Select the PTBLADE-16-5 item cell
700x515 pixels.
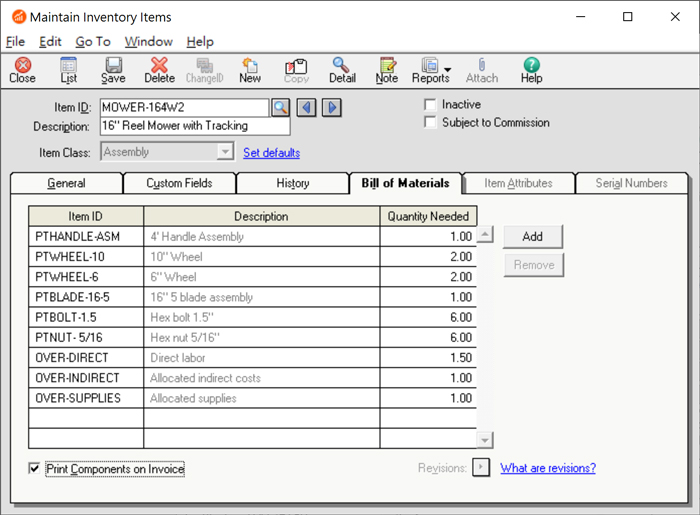point(86,297)
